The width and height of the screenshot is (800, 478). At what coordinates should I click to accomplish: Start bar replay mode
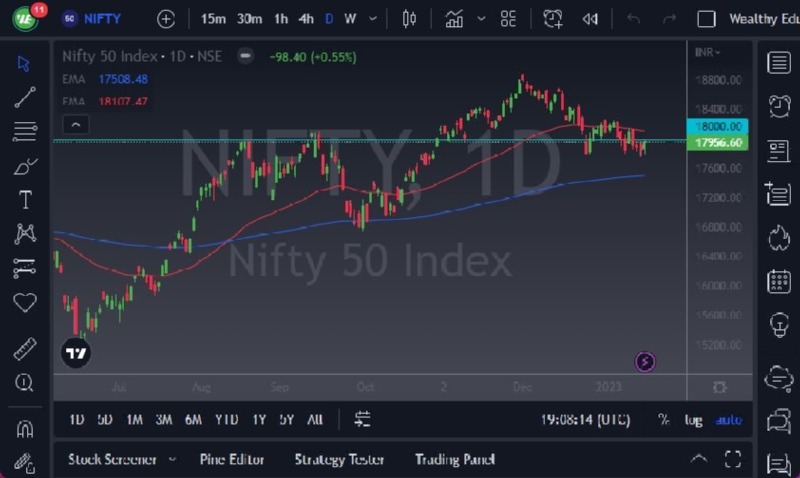pyautogui.click(x=590, y=19)
